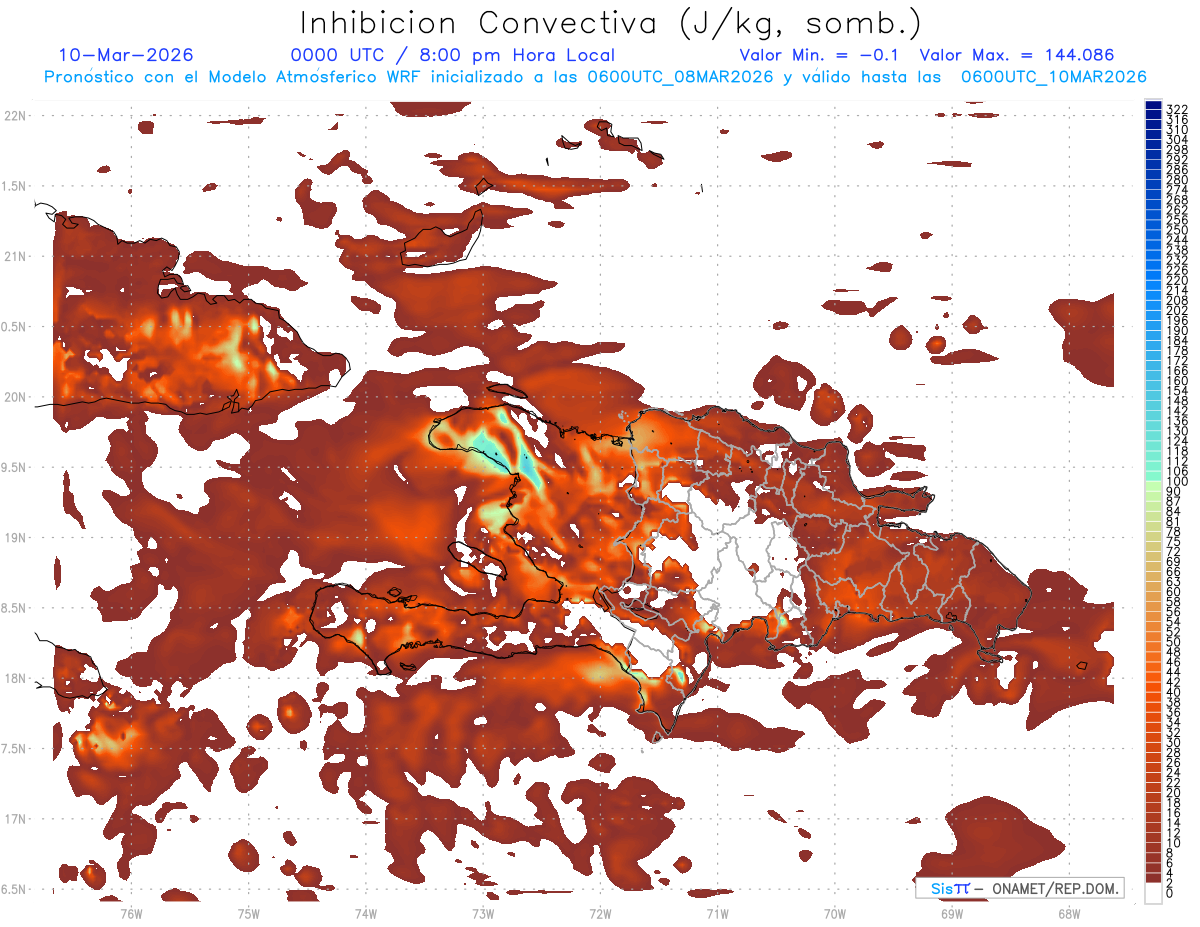
Task: Click the '322' value on the color scale
Action: point(1176,109)
